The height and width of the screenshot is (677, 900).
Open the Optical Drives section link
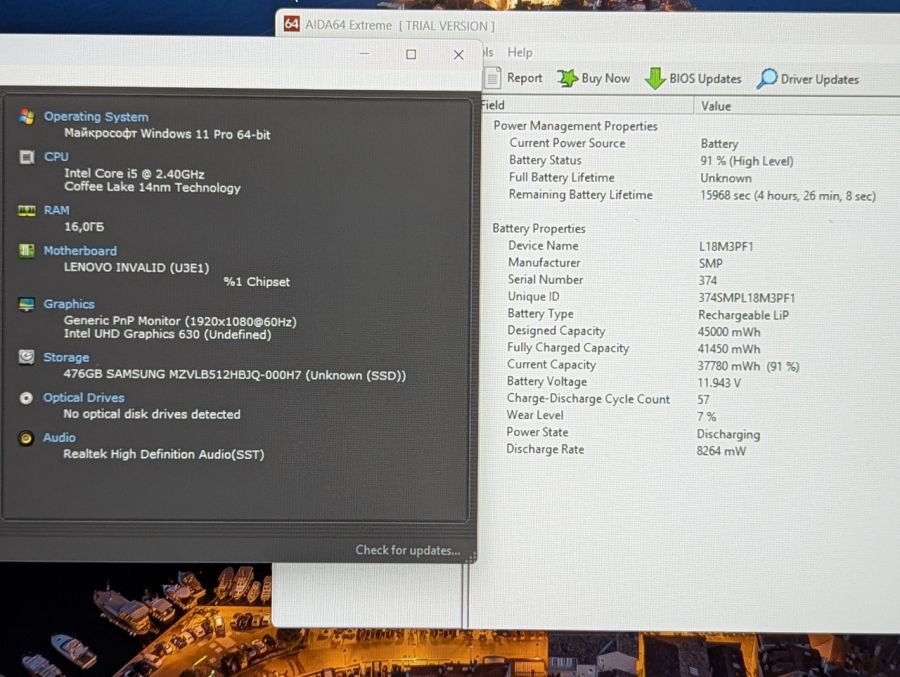tap(83, 397)
